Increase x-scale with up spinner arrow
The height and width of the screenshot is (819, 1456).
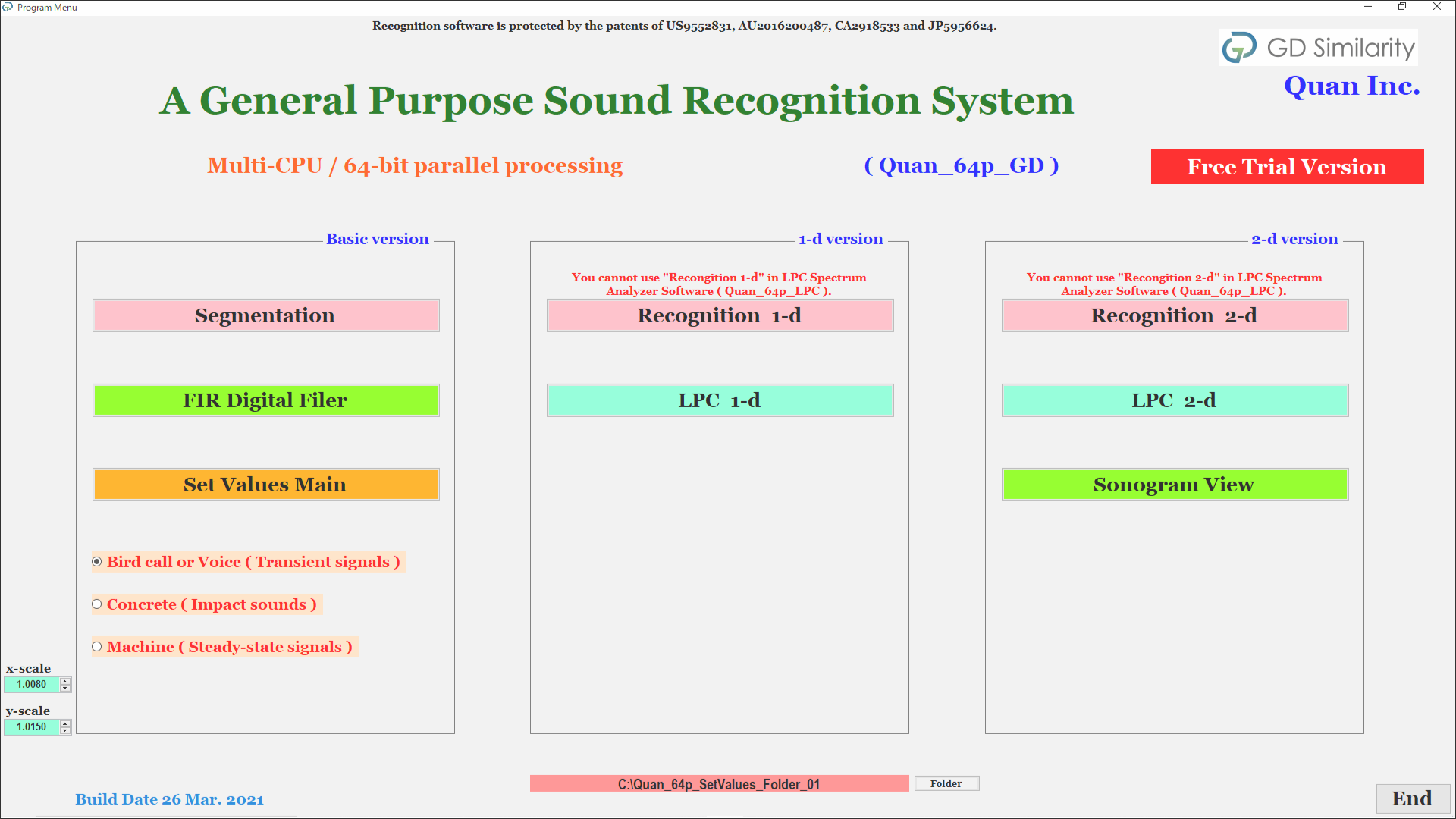pyautogui.click(x=65, y=681)
